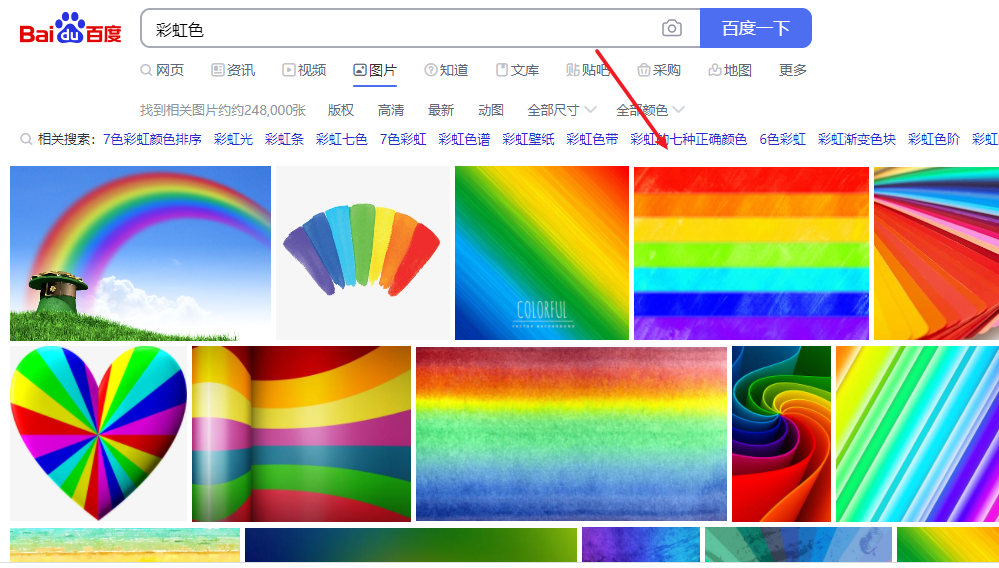Open the 地图 tab
Screen dimensions: 999x568
[730, 70]
